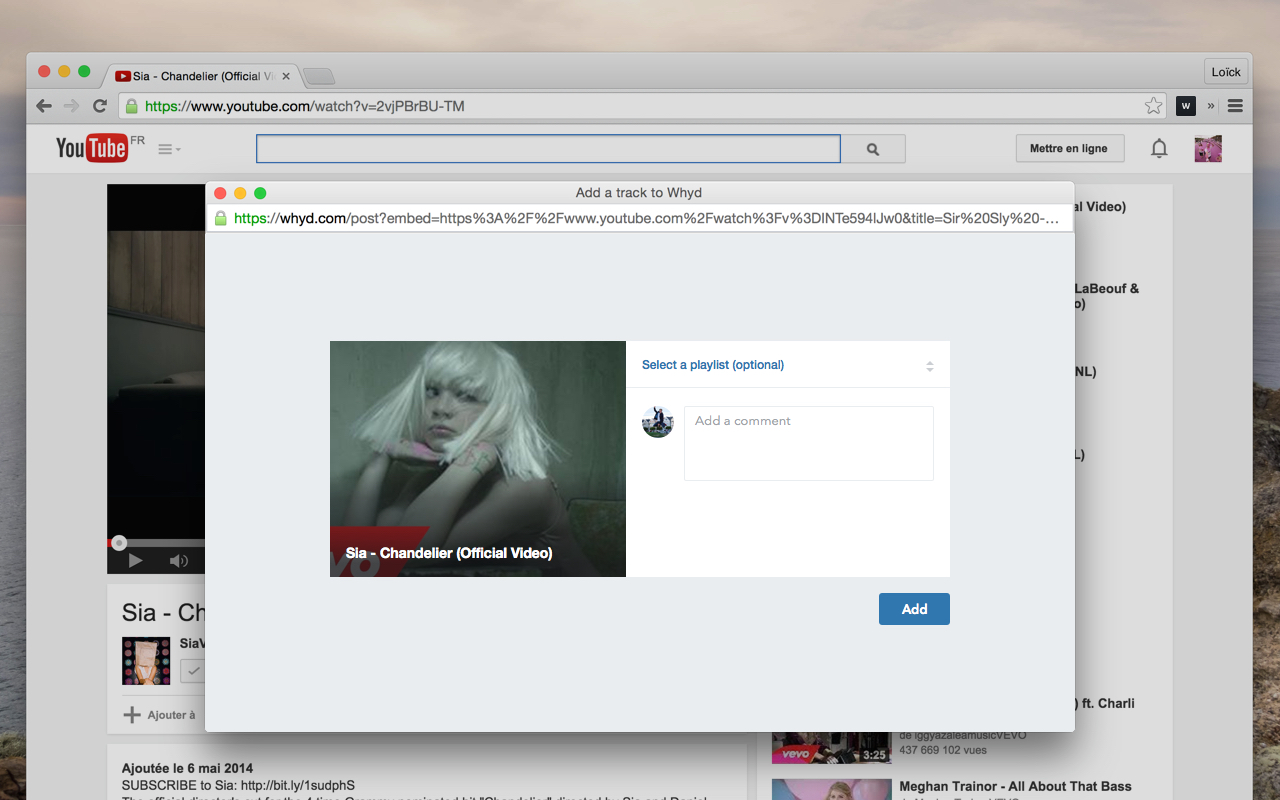The height and width of the screenshot is (800, 1280).
Task: Open the suggested video thumbnail showing 3:25
Action: click(831, 746)
